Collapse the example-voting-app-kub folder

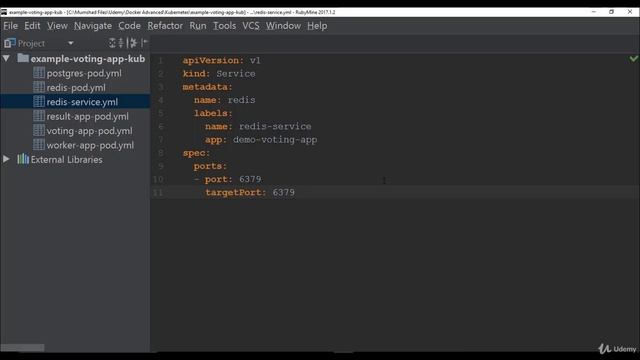click(6, 58)
